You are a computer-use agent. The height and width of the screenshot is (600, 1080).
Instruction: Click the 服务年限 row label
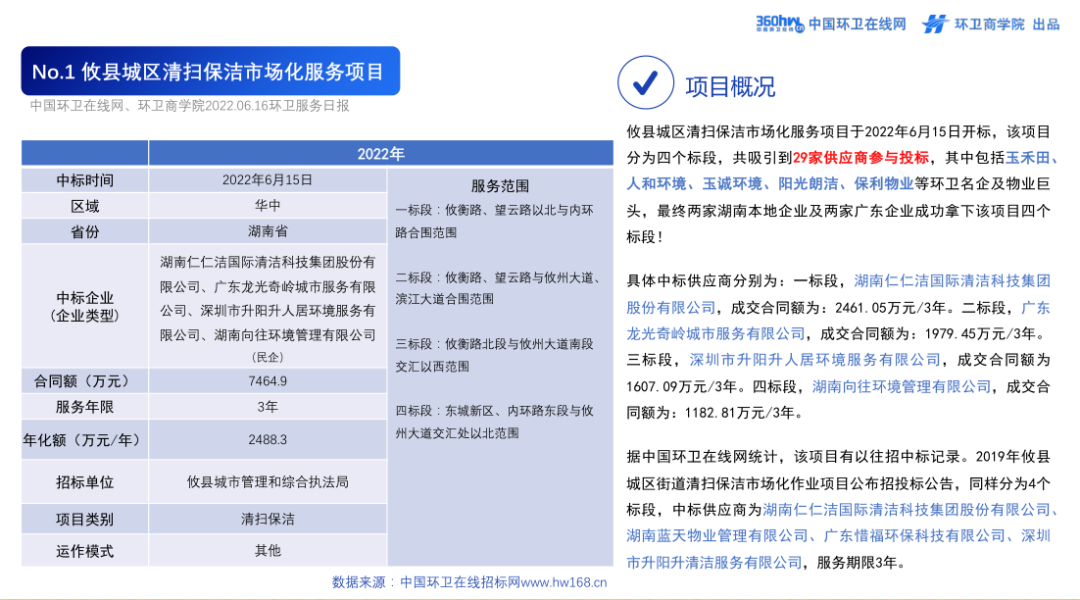[85, 407]
